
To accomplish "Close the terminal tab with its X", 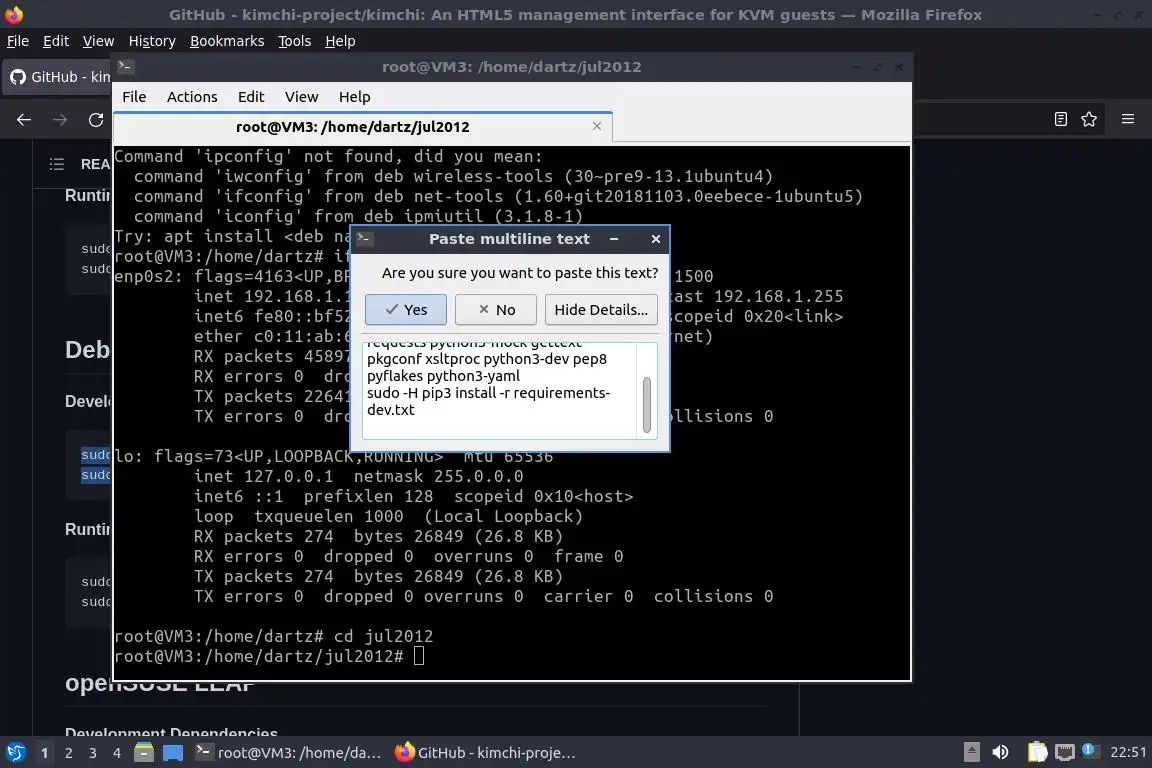I will [x=597, y=126].
